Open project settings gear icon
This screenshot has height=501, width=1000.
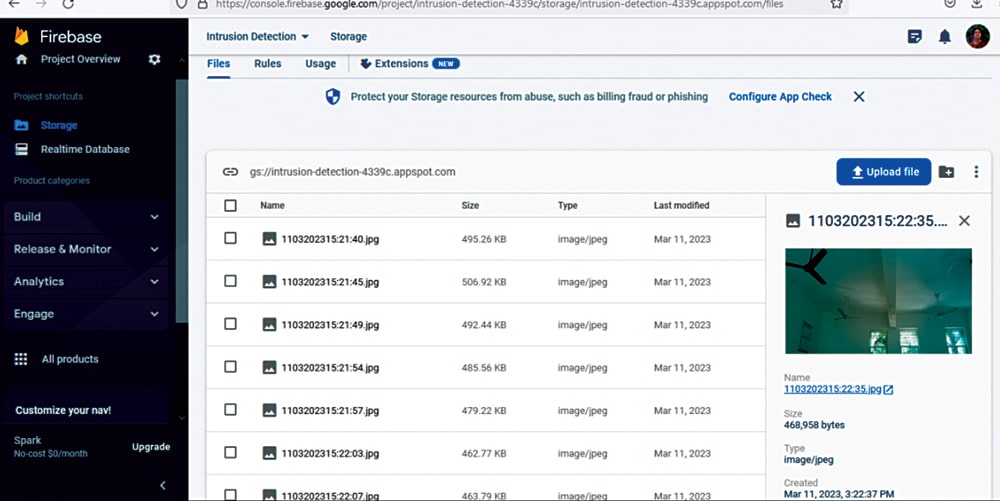154,60
